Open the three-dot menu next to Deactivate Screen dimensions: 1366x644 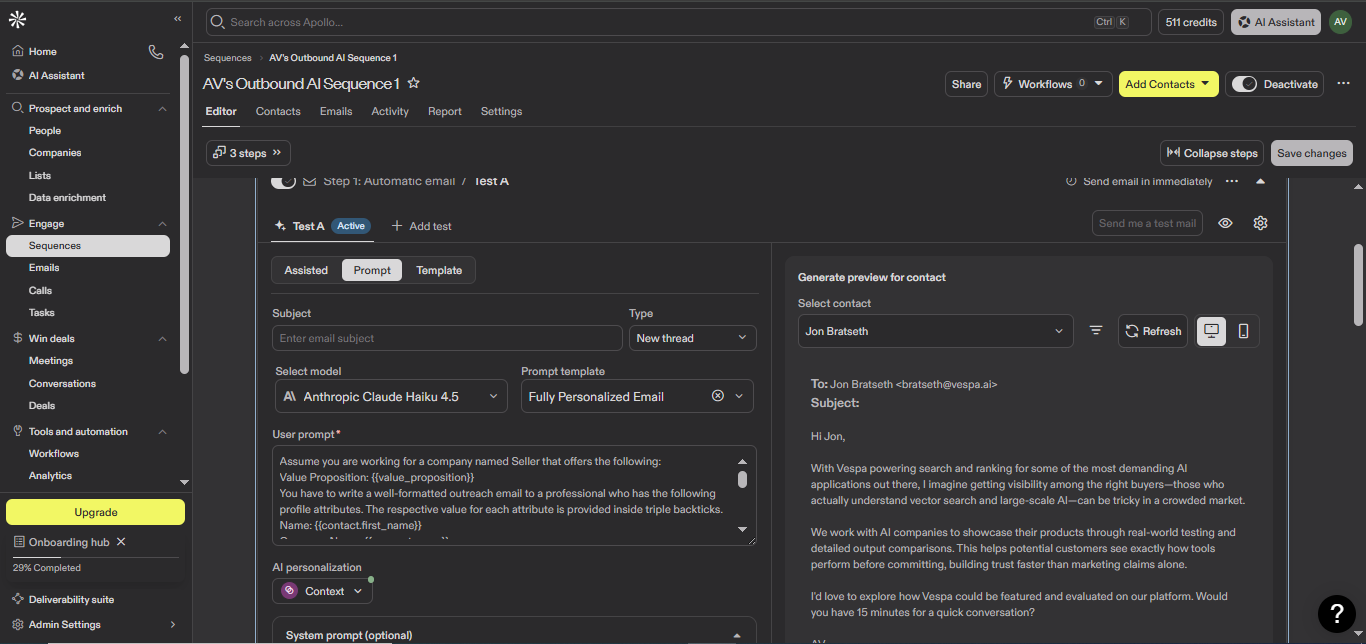point(1343,84)
